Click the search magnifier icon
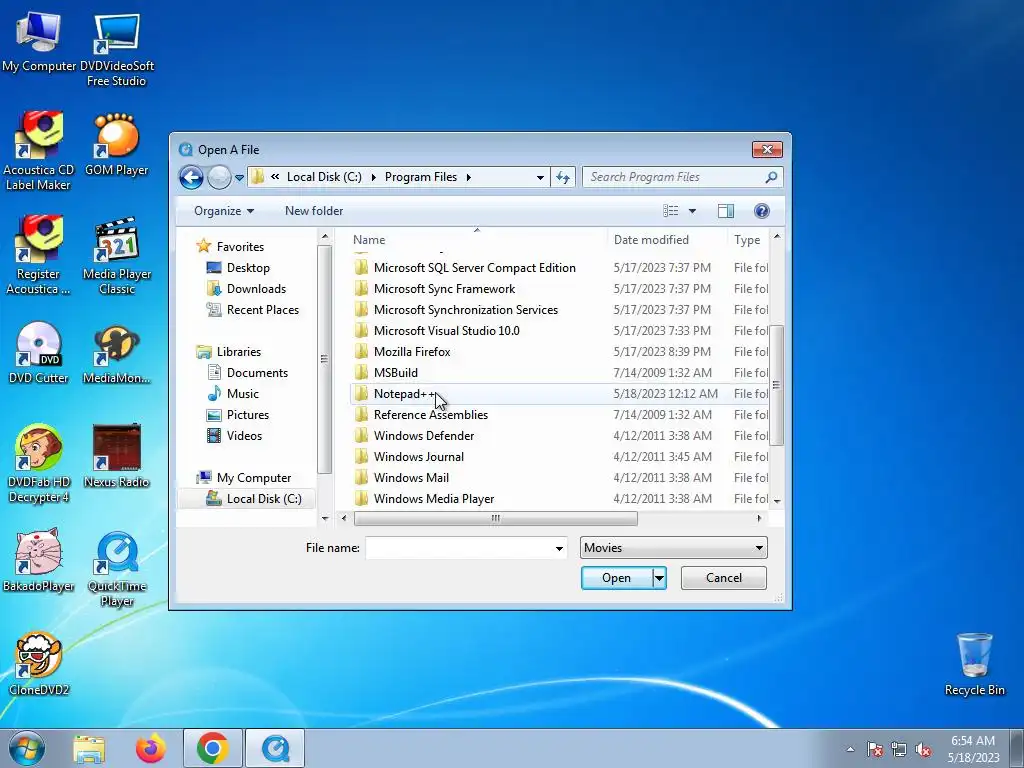This screenshot has height=768, width=1024. [x=771, y=177]
